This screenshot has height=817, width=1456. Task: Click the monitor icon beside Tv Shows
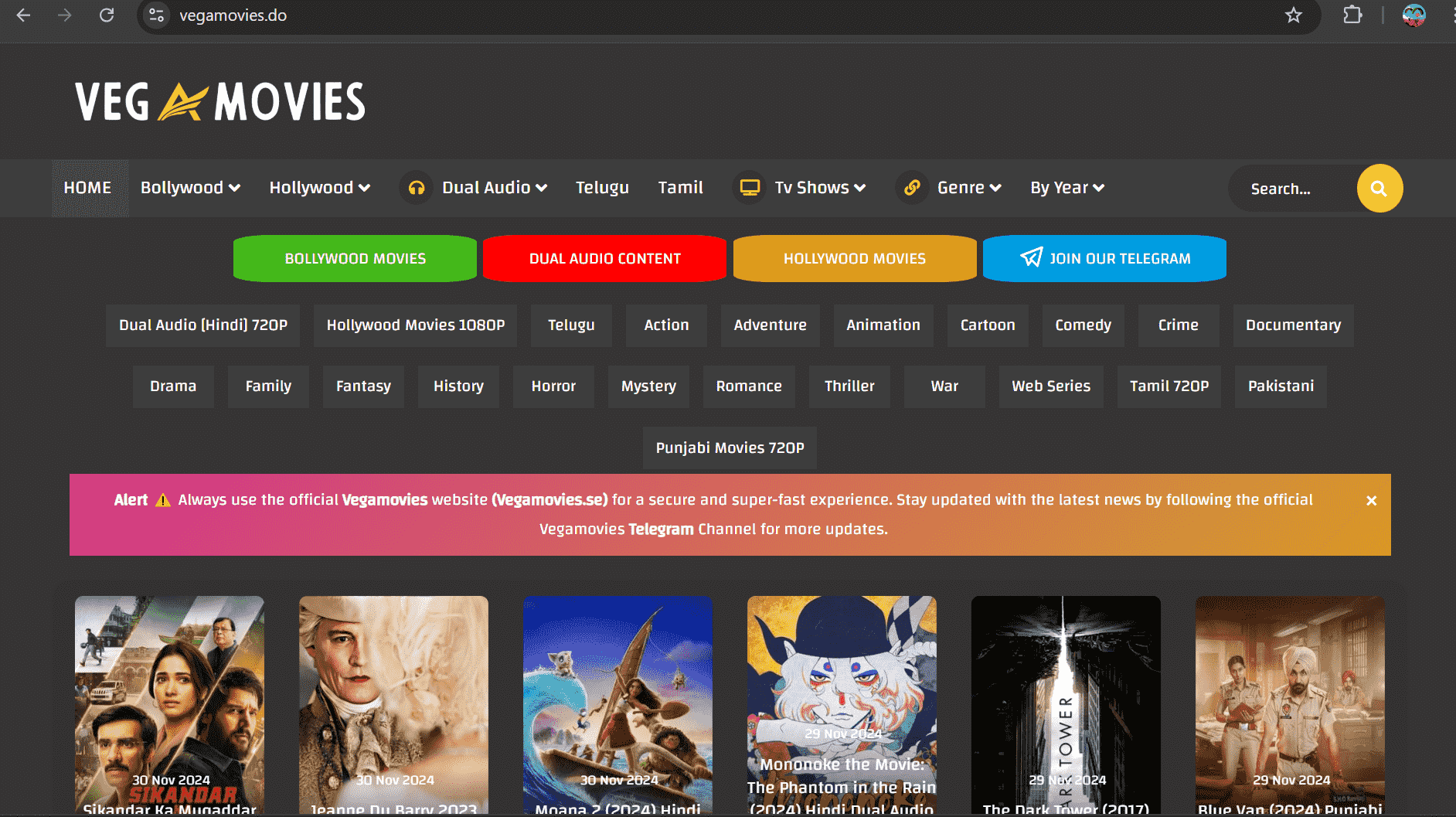[750, 188]
